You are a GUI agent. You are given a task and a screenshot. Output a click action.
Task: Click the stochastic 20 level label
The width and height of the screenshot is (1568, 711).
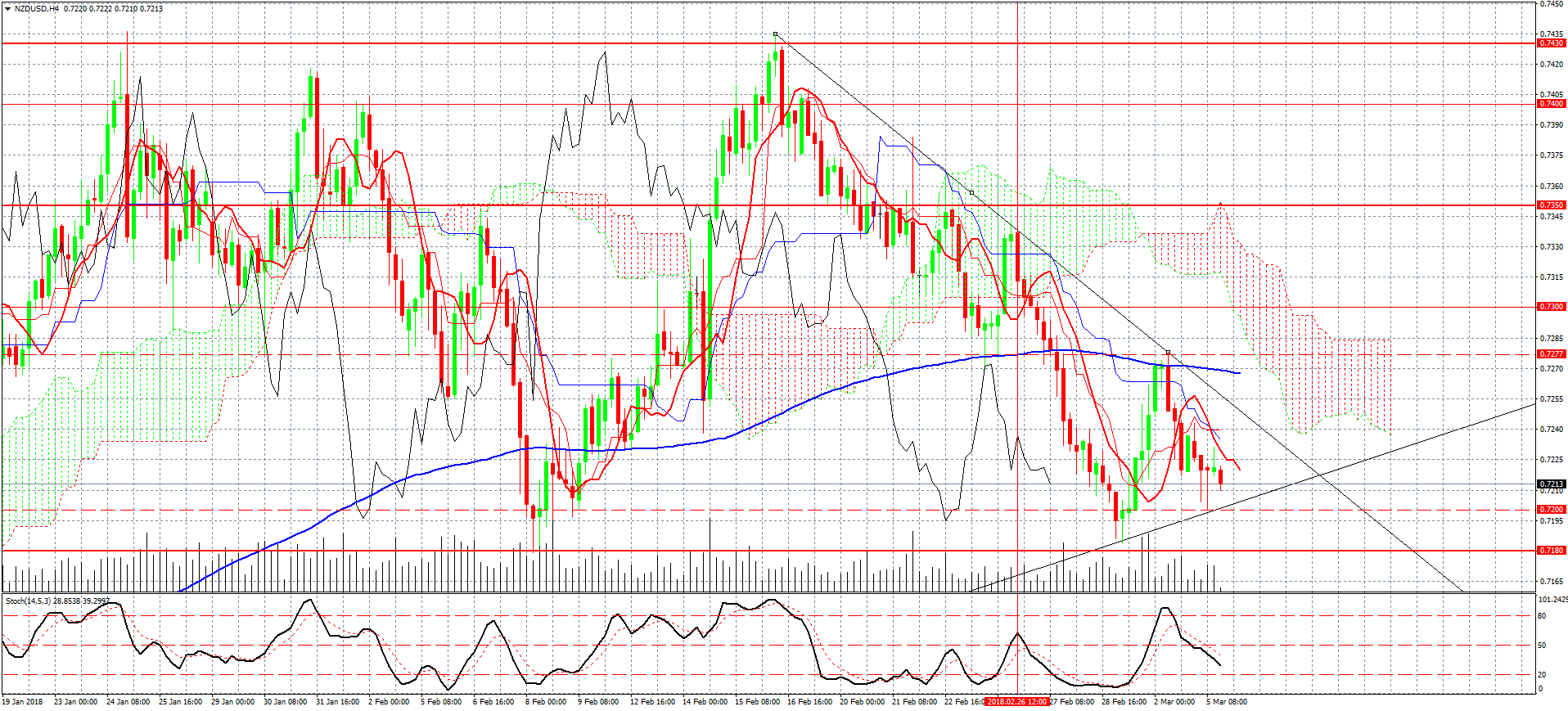pos(1543,675)
